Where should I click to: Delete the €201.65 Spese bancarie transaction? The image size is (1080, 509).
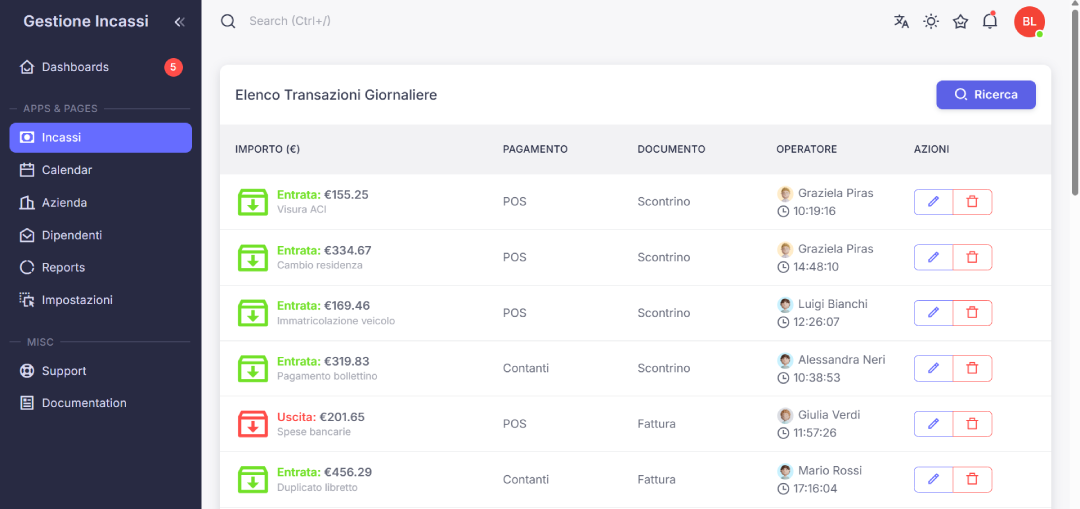(x=972, y=424)
